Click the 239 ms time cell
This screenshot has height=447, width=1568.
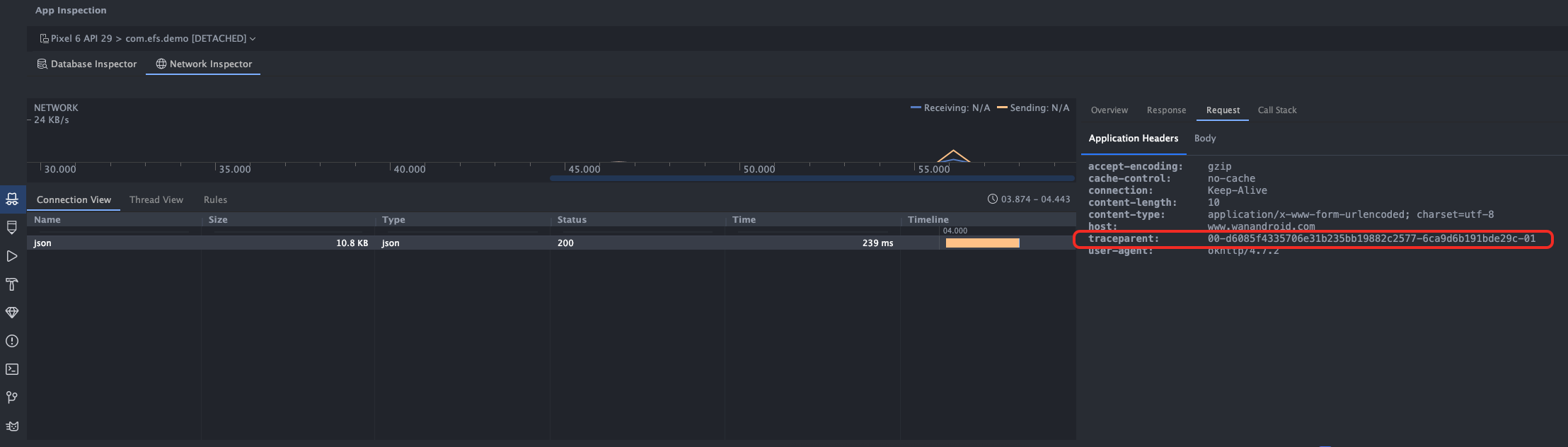coord(877,243)
